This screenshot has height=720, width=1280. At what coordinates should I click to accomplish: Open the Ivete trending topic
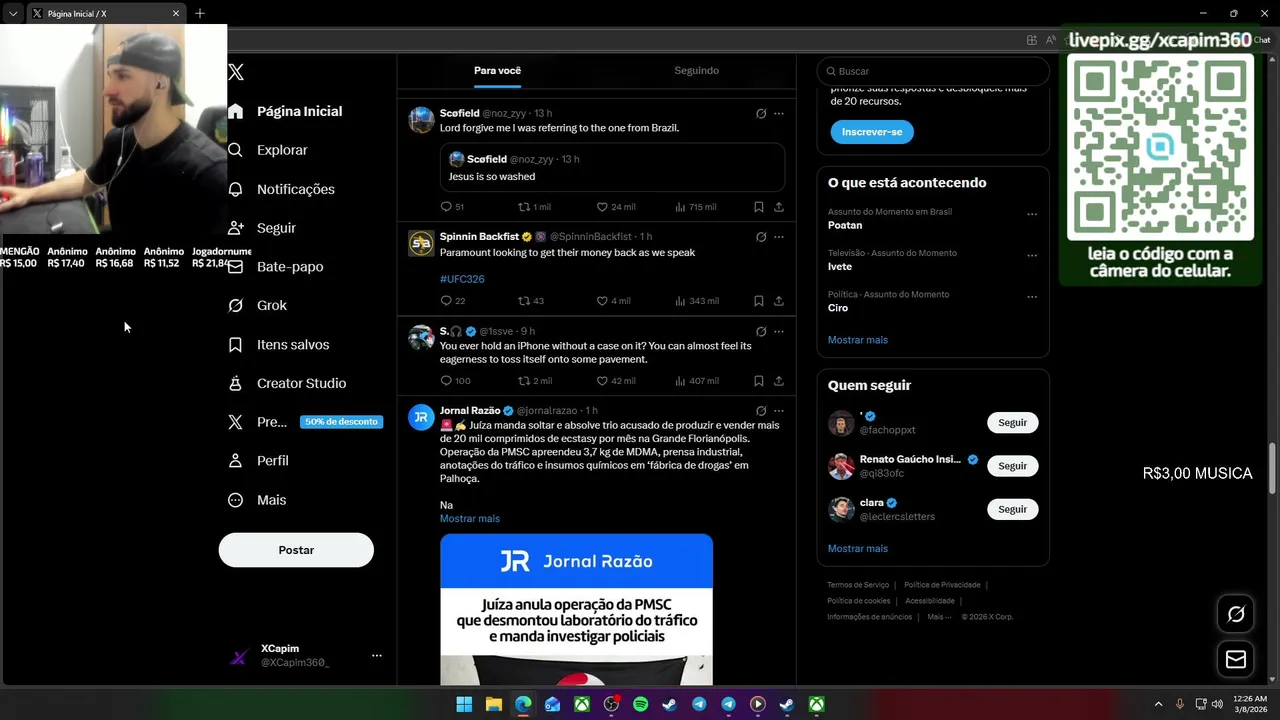click(x=840, y=267)
